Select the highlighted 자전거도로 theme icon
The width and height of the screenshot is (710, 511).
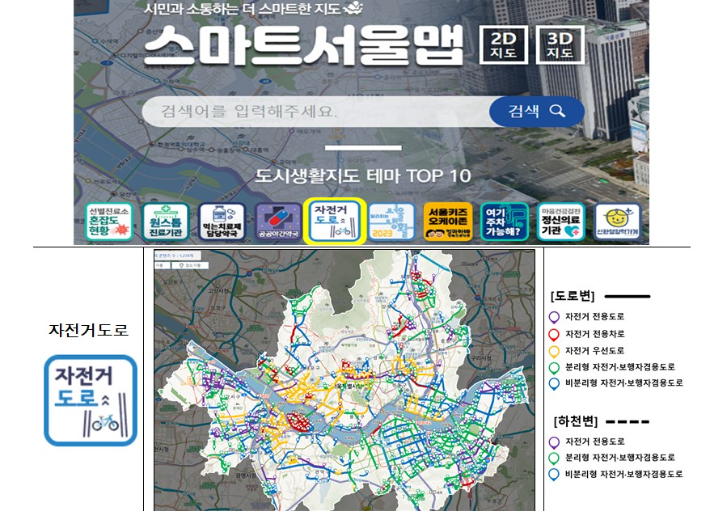coord(335,221)
